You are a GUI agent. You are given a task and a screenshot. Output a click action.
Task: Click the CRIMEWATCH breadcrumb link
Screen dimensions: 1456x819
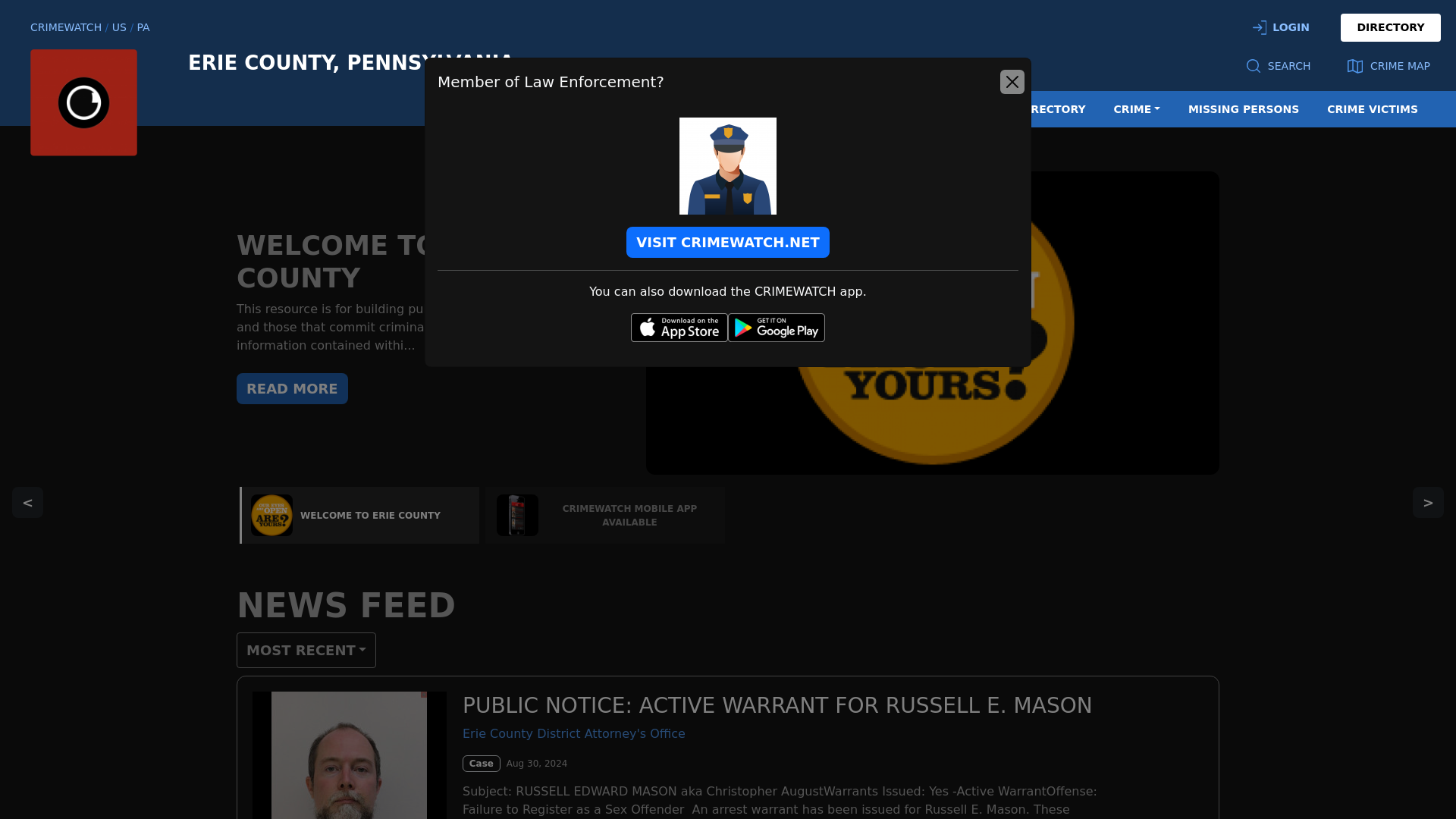click(x=66, y=27)
